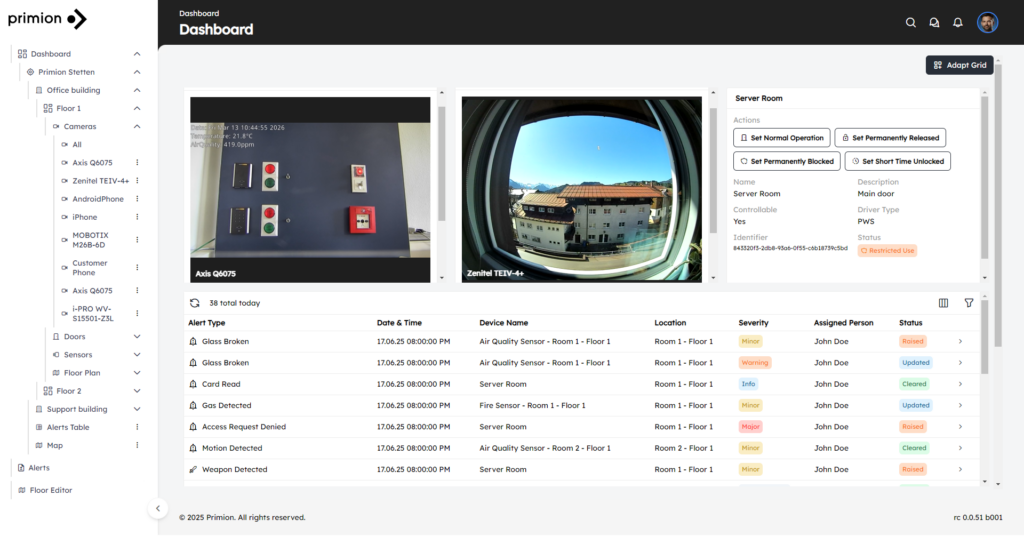The height and width of the screenshot is (536, 1024).
Task: Open details arrow for Access Request Denied row
Action: (960, 427)
